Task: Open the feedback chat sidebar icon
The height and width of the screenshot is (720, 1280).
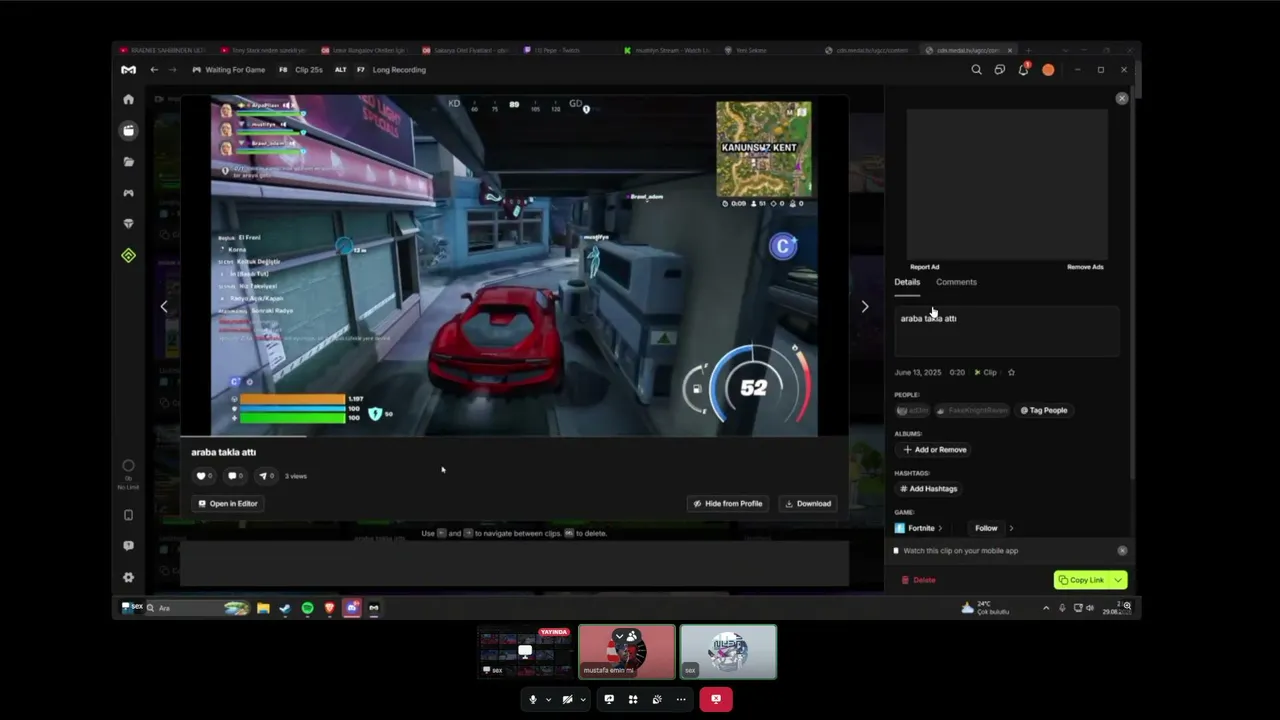Action: coord(128,546)
